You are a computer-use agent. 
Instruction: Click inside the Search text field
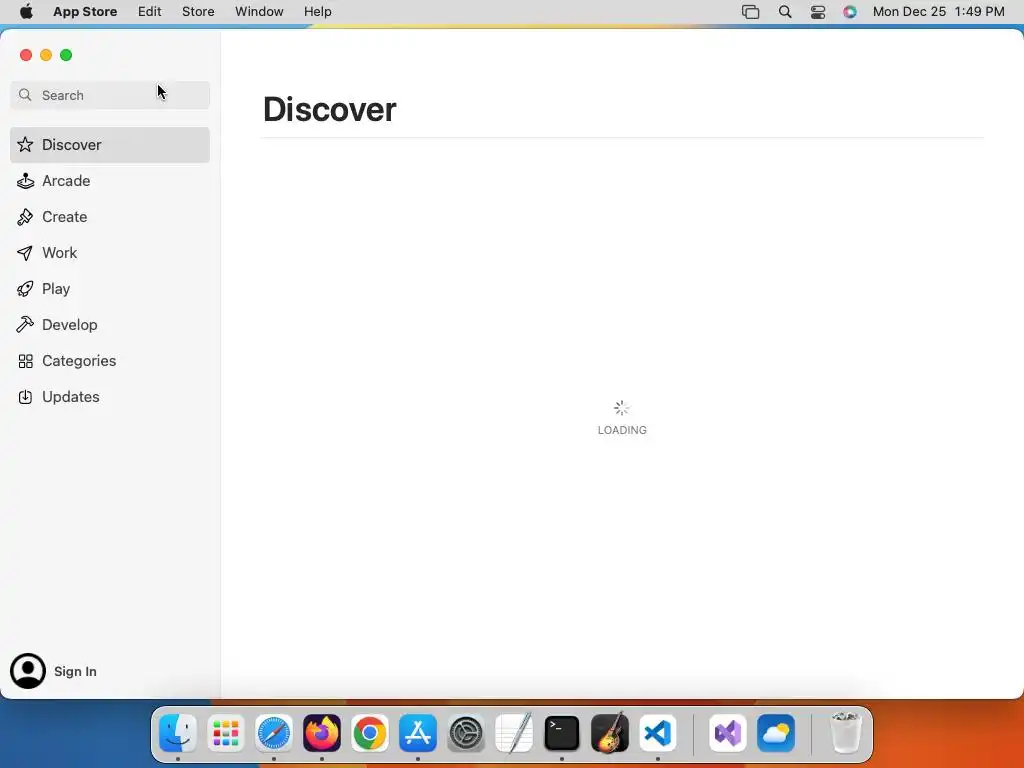[110, 95]
